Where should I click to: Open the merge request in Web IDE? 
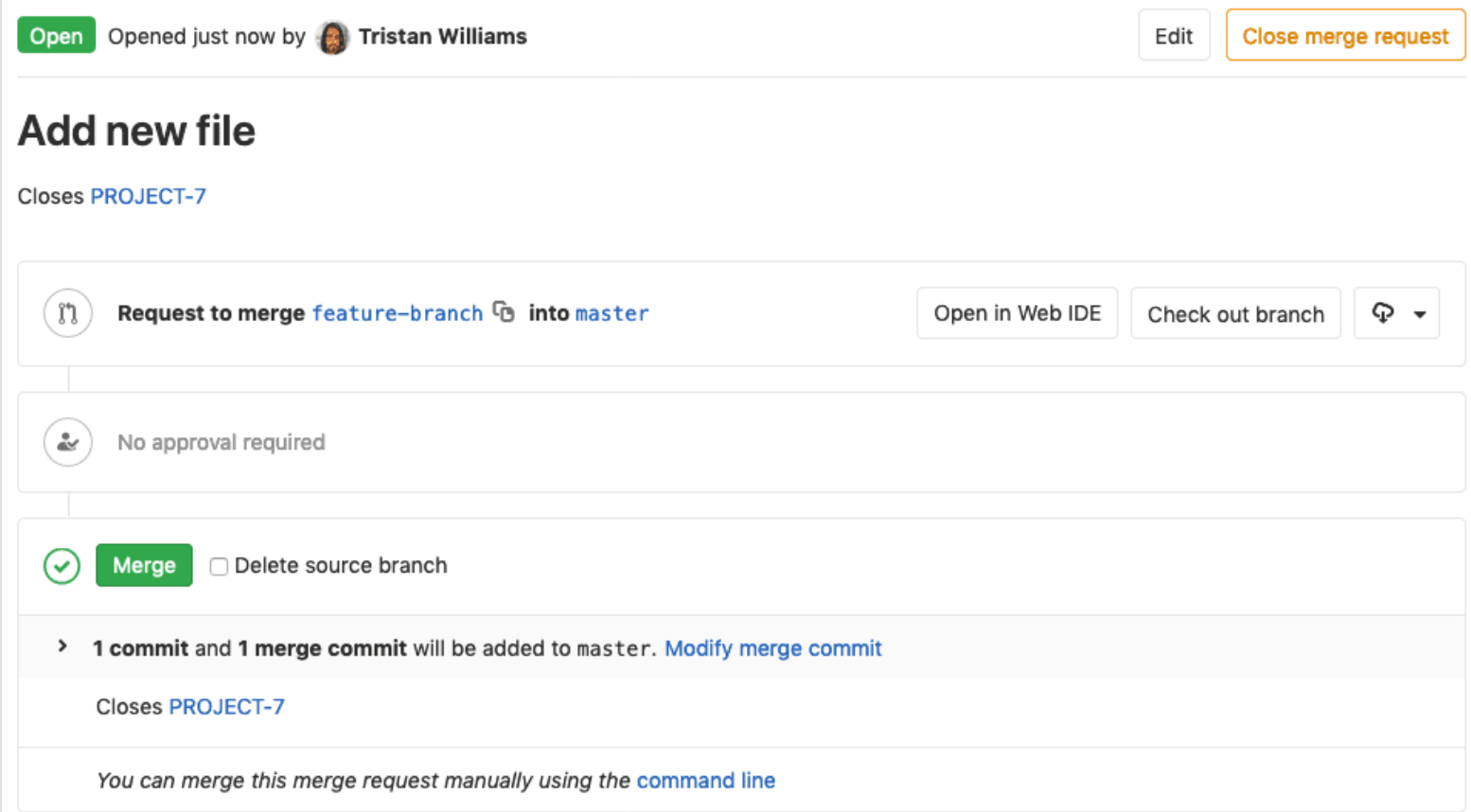pyautogui.click(x=1017, y=313)
